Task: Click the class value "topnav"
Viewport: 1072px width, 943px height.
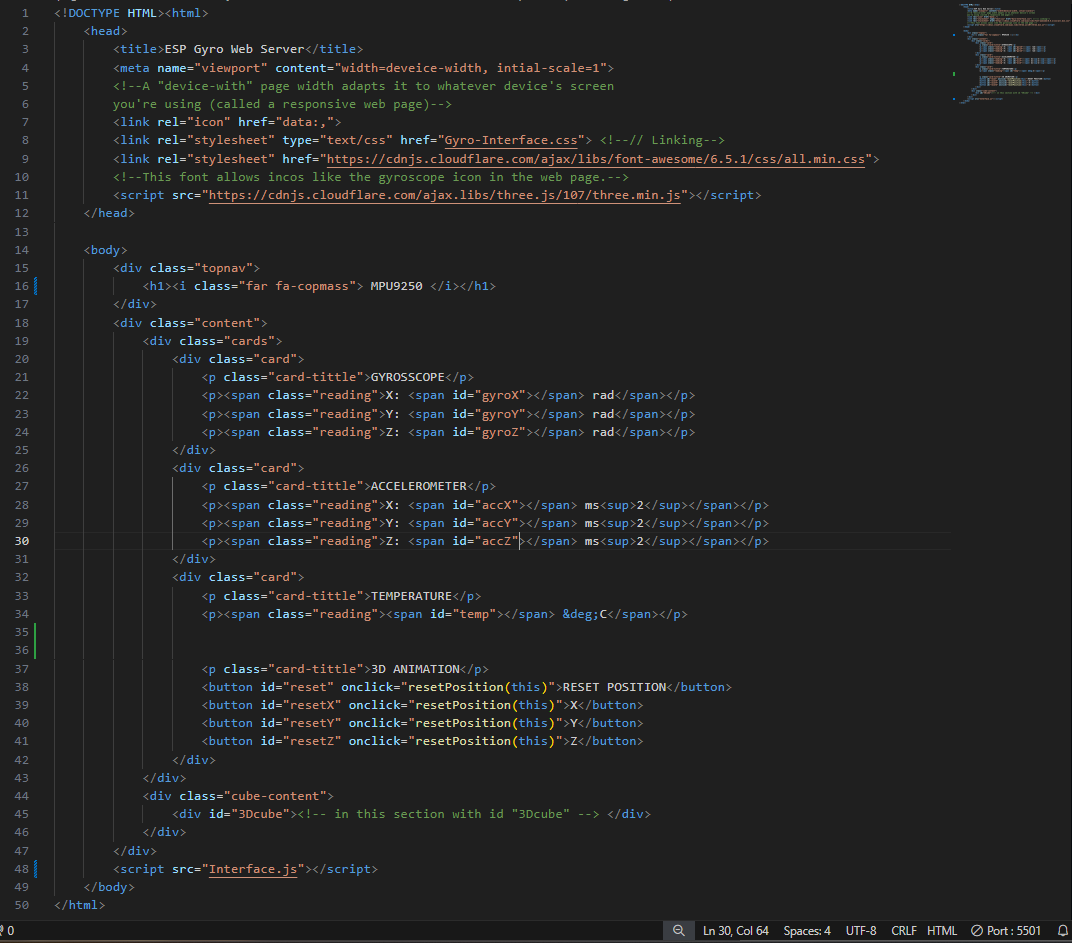Action: 226,268
